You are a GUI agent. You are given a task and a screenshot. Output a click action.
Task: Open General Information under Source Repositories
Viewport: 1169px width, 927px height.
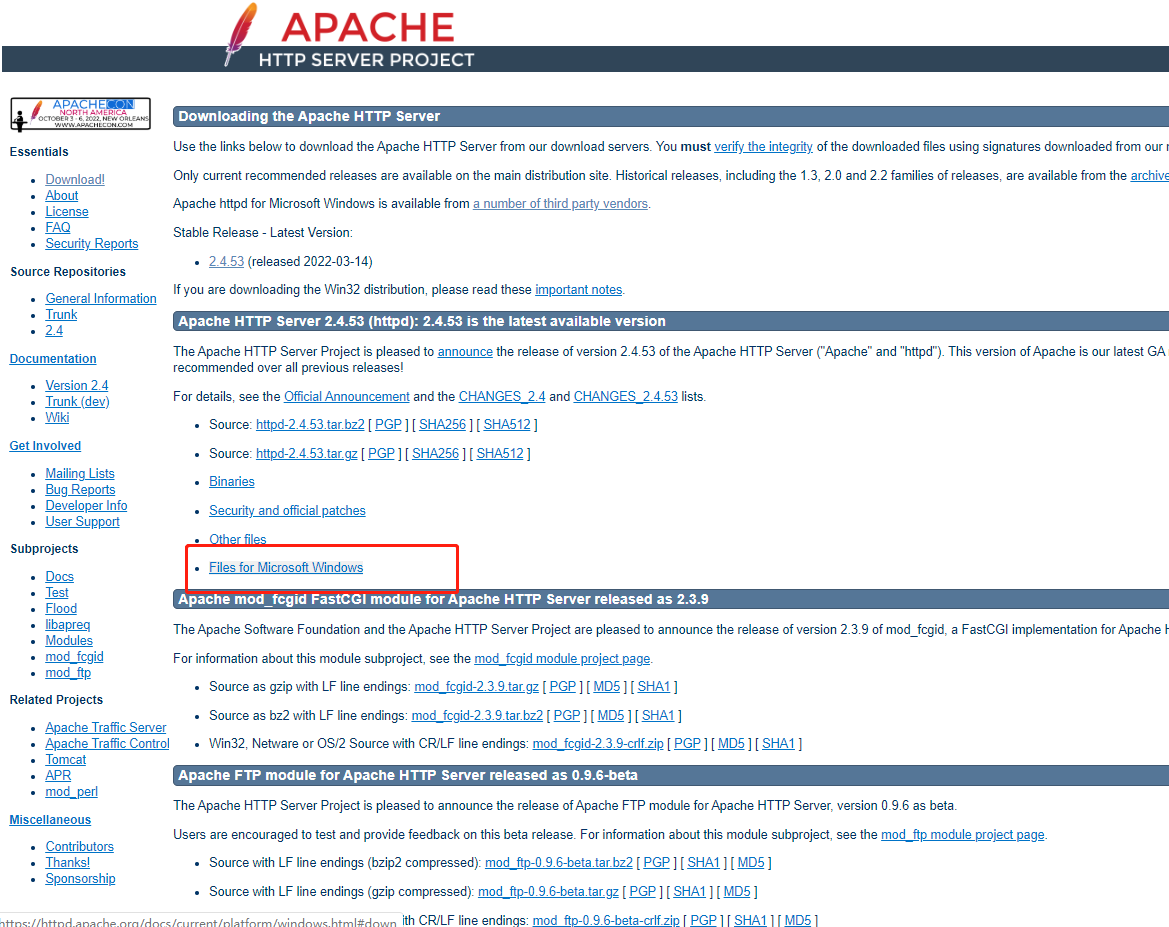coord(101,298)
